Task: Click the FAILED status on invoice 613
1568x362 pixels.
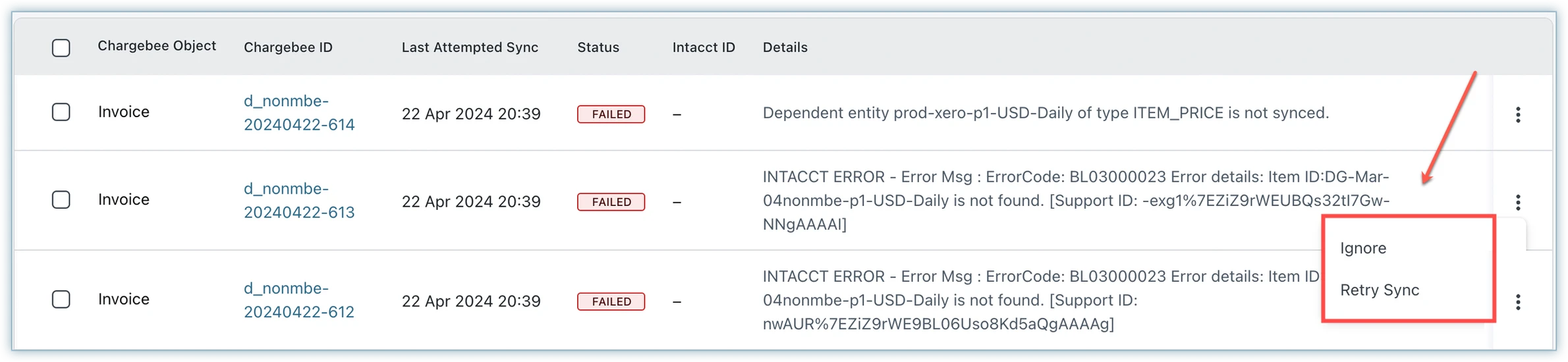Action: pyautogui.click(x=611, y=202)
